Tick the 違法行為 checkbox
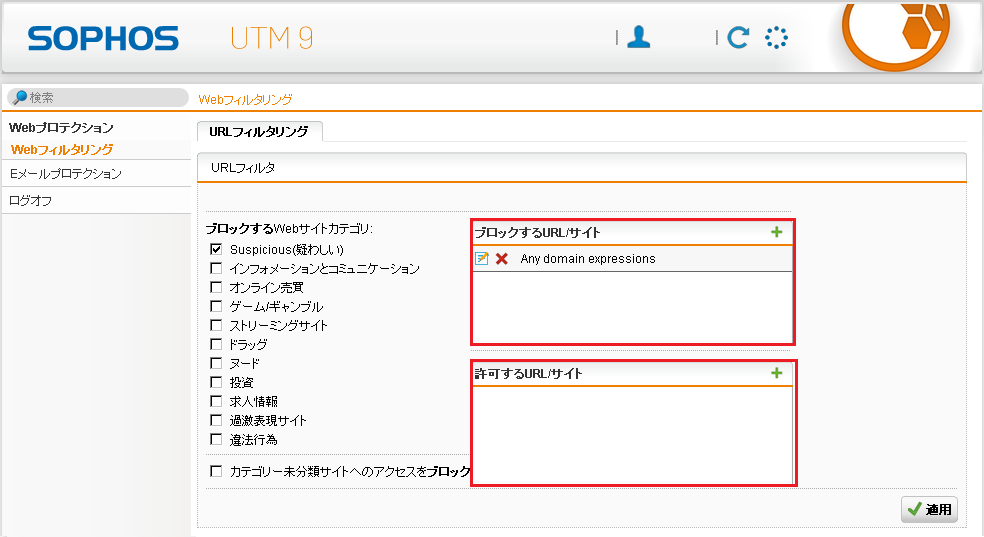 click(216, 439)
